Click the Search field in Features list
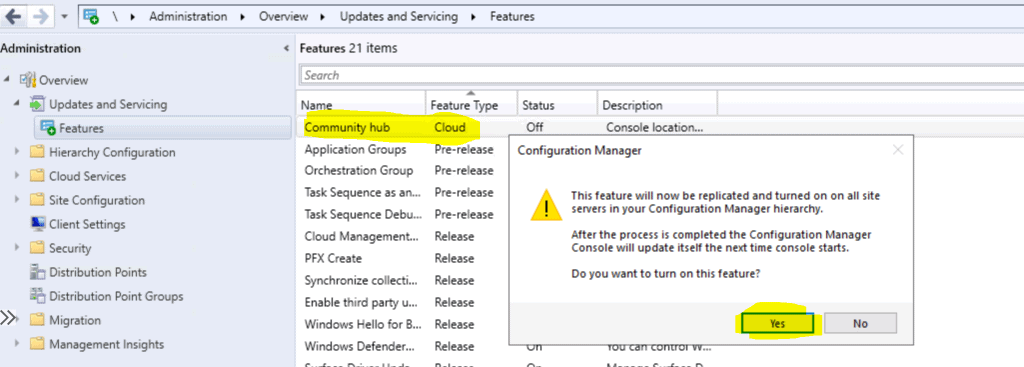 [662, 75]
